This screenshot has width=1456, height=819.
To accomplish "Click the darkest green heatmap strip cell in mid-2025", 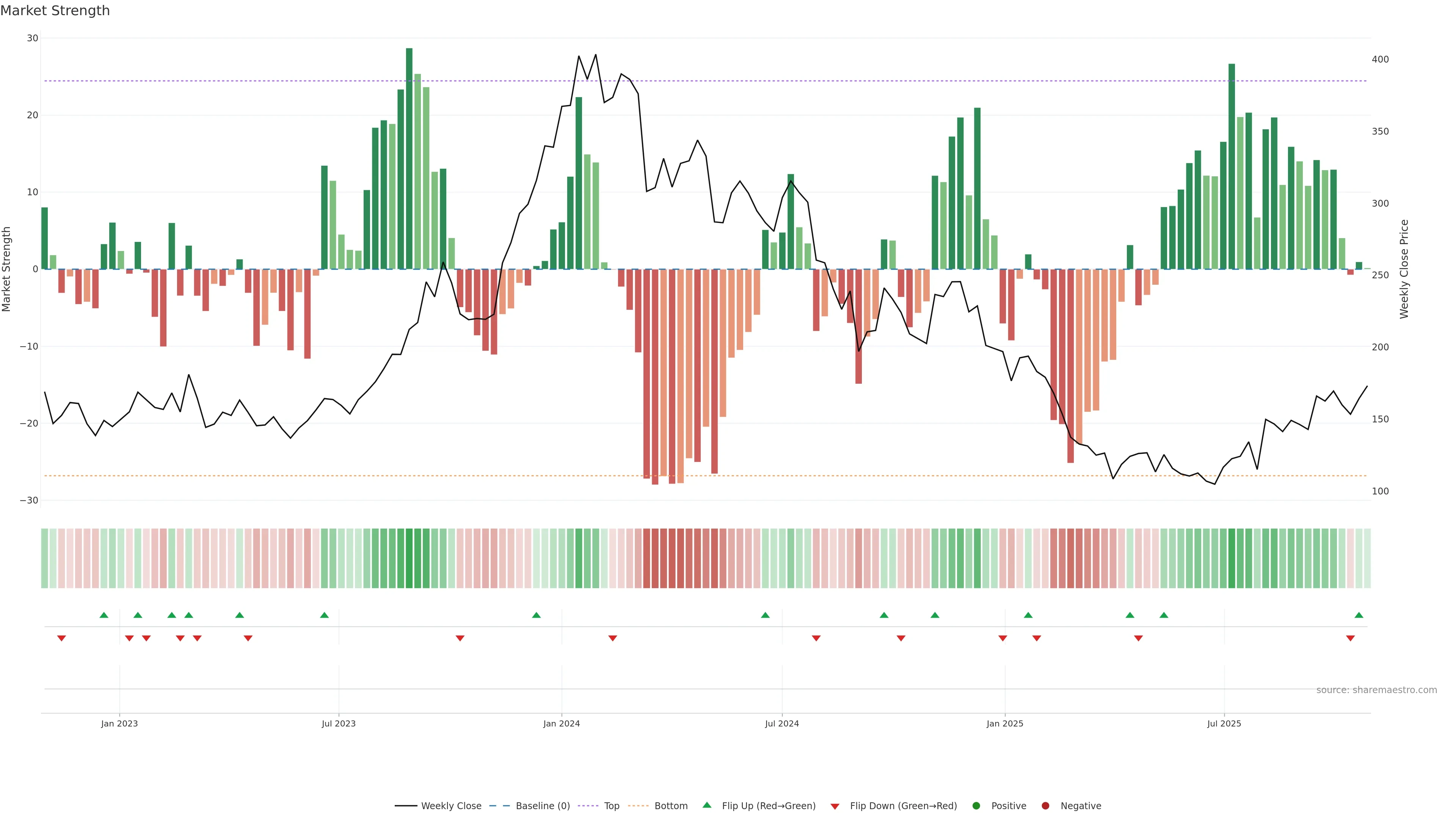I will pos(1232,558).
